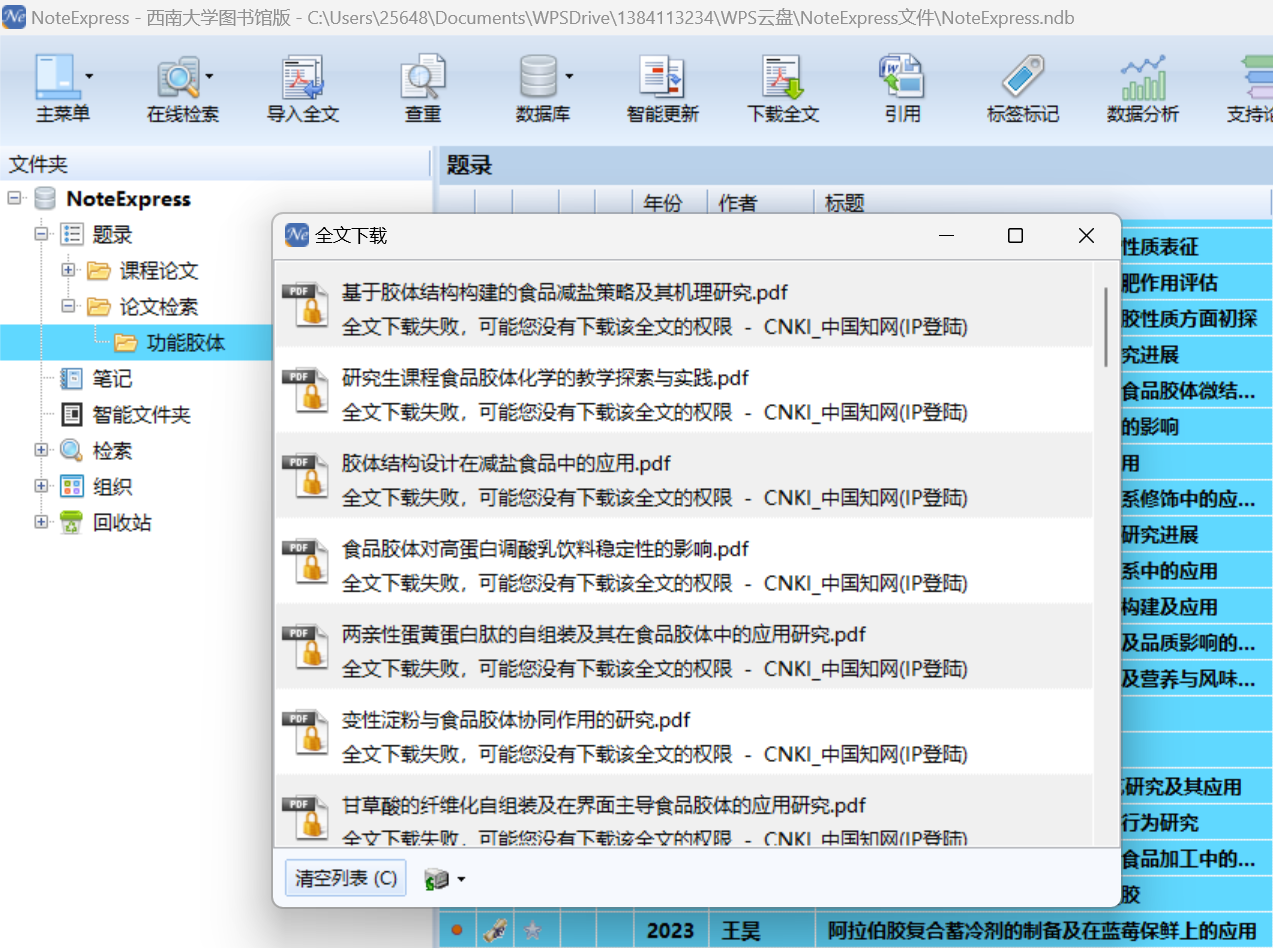Click the 智能更新 smart update icon
This screenshot has width=1273, height=948.
pyautogui.click(x=662, y=78)
